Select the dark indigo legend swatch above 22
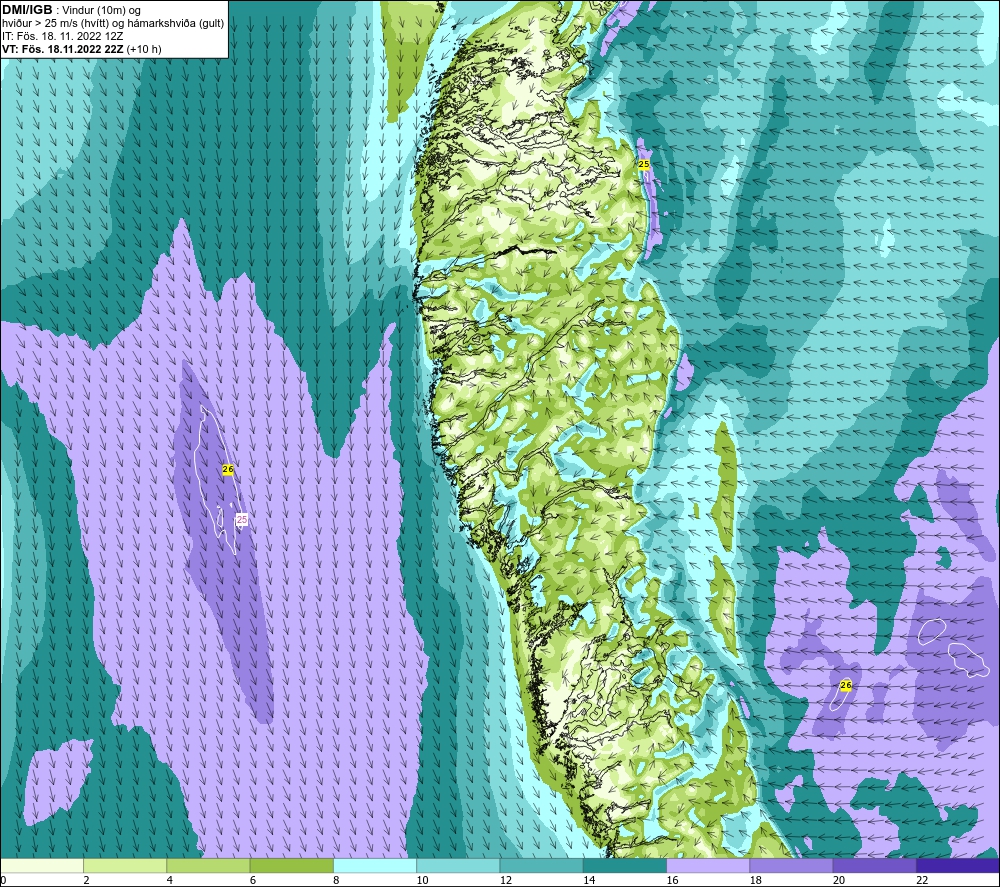 958,866
